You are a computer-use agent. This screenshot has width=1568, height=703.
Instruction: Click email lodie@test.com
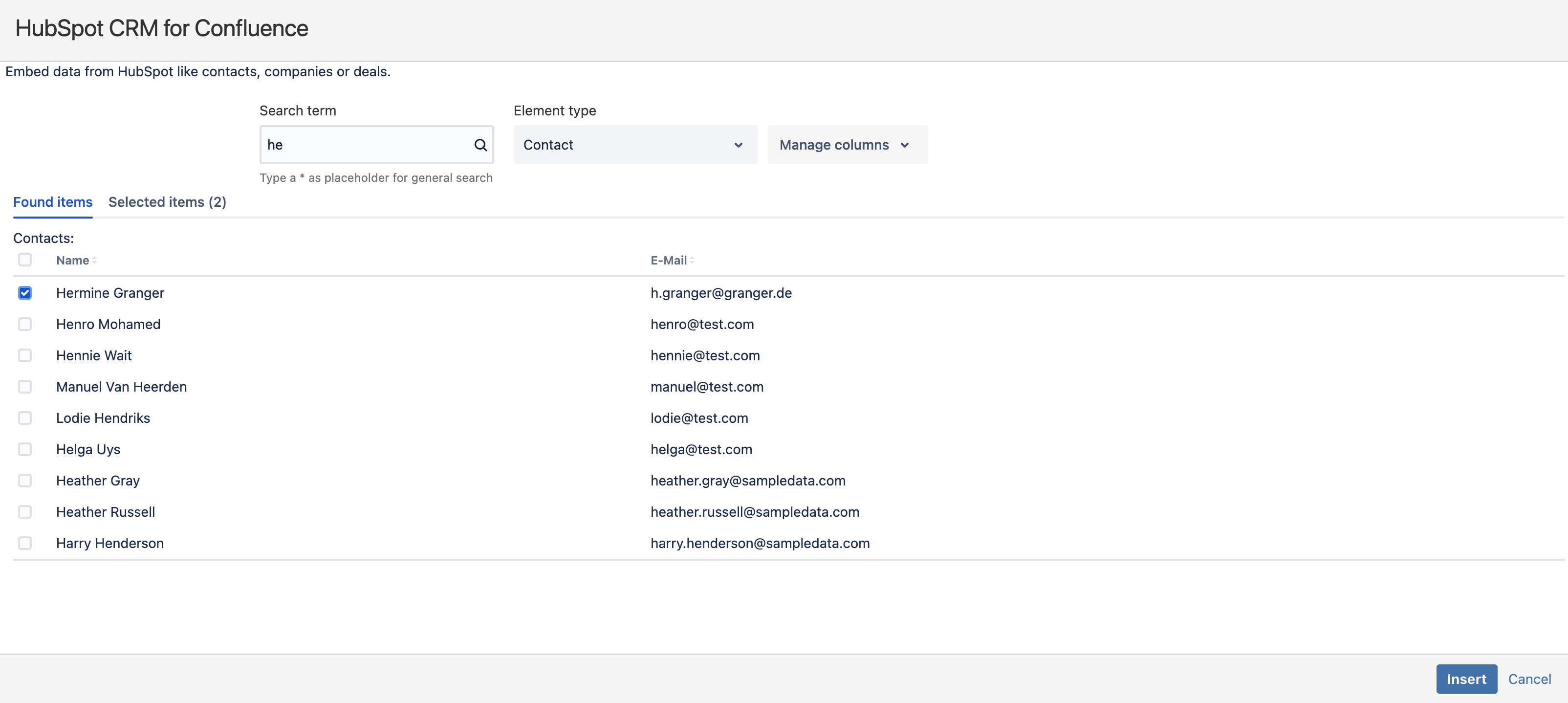(x=699, y=418)
